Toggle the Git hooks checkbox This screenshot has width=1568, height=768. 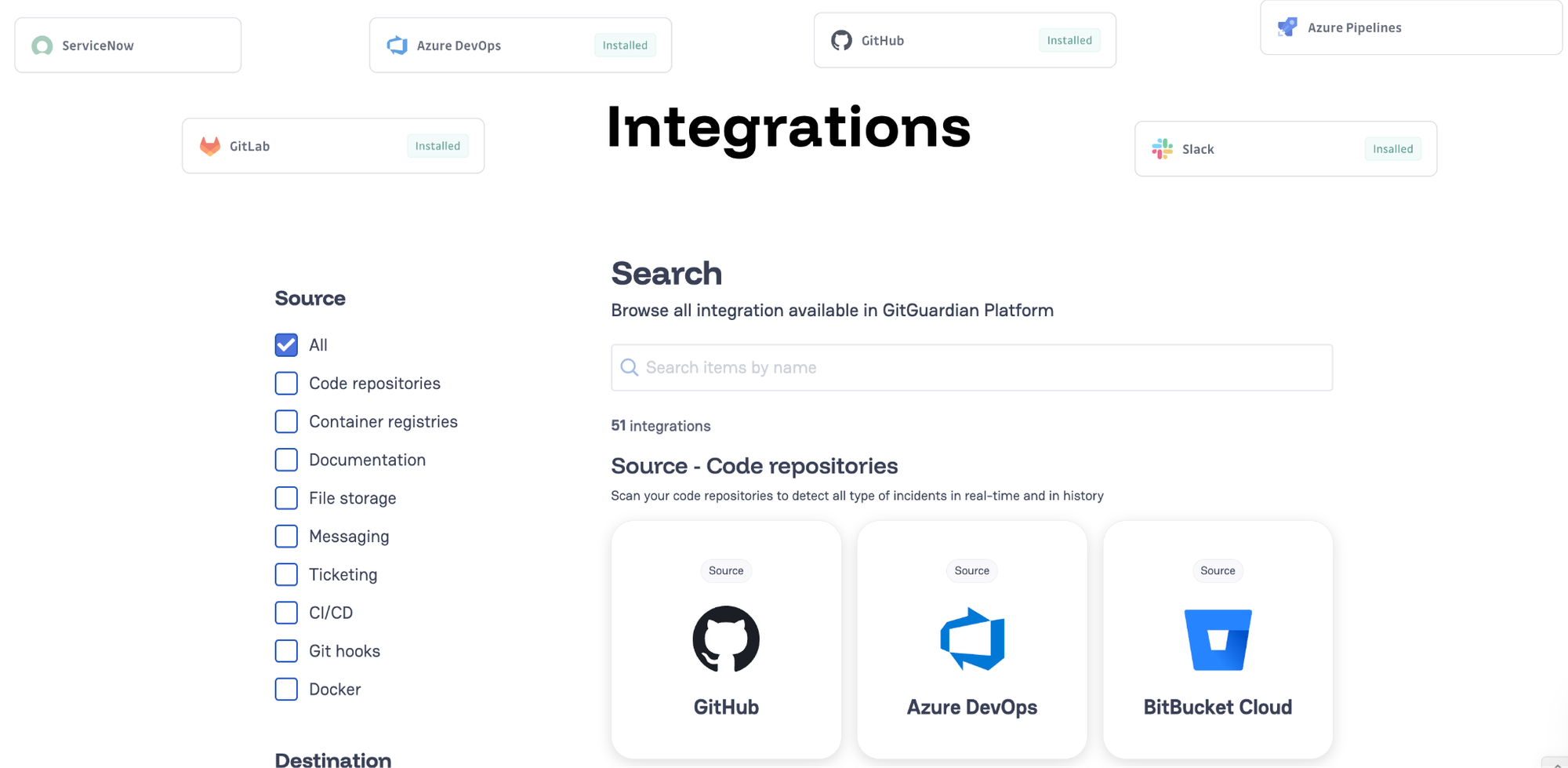click(286, 651)
